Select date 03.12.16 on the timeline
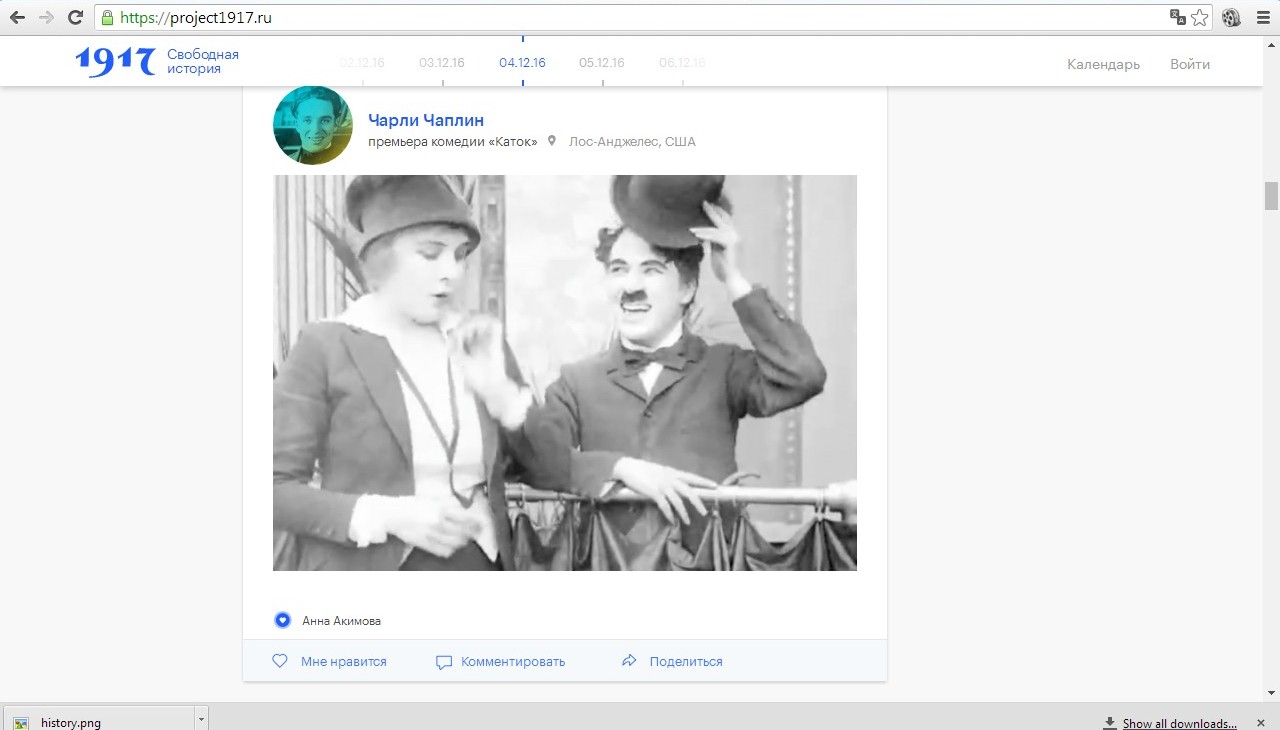This screenshot has height=730, width=1280. 442,63
